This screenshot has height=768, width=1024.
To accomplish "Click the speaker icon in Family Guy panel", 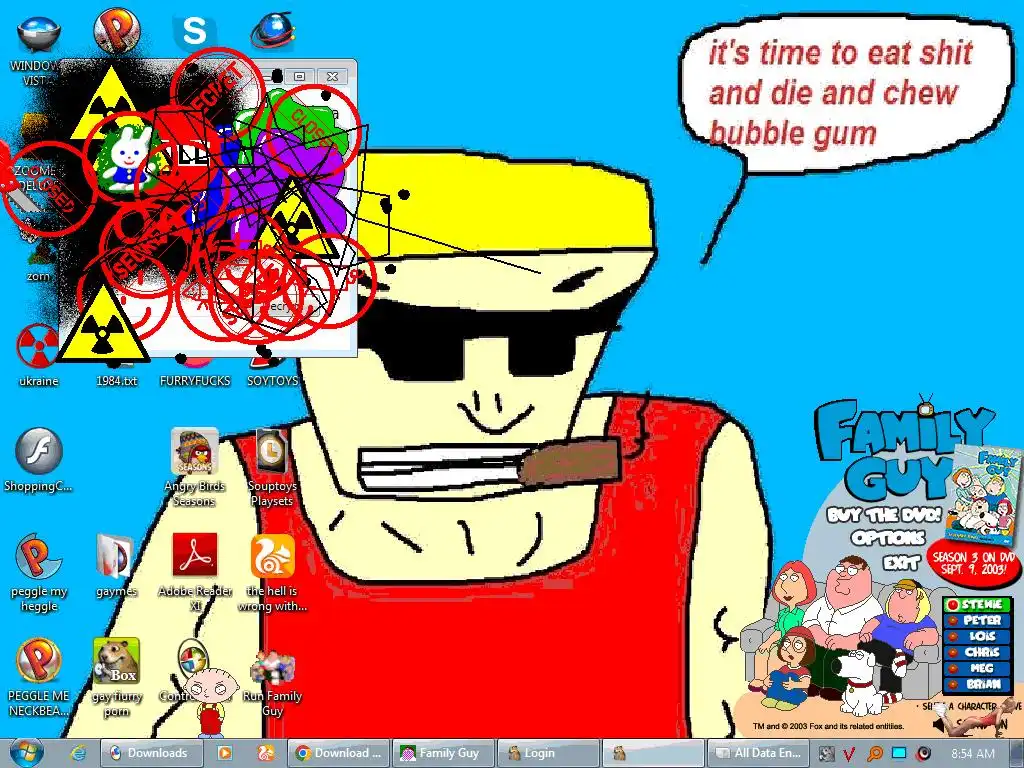I will pos(940,726).
